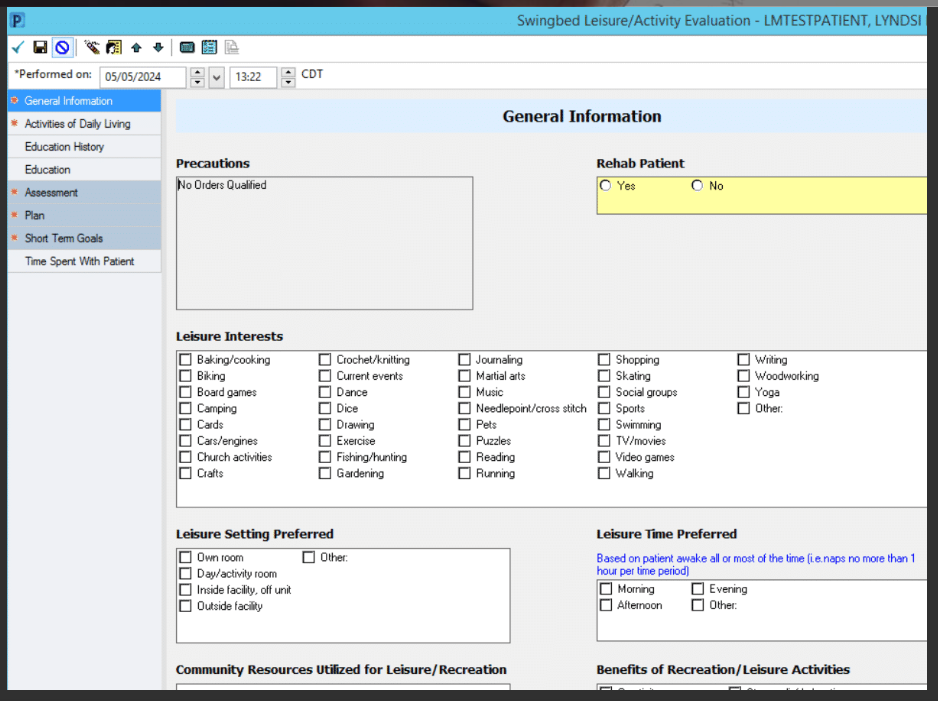Check Inside facility, off unit
The height and width of the screenshot is (701, 938).
pyautogui.click(x=185, y=590)
